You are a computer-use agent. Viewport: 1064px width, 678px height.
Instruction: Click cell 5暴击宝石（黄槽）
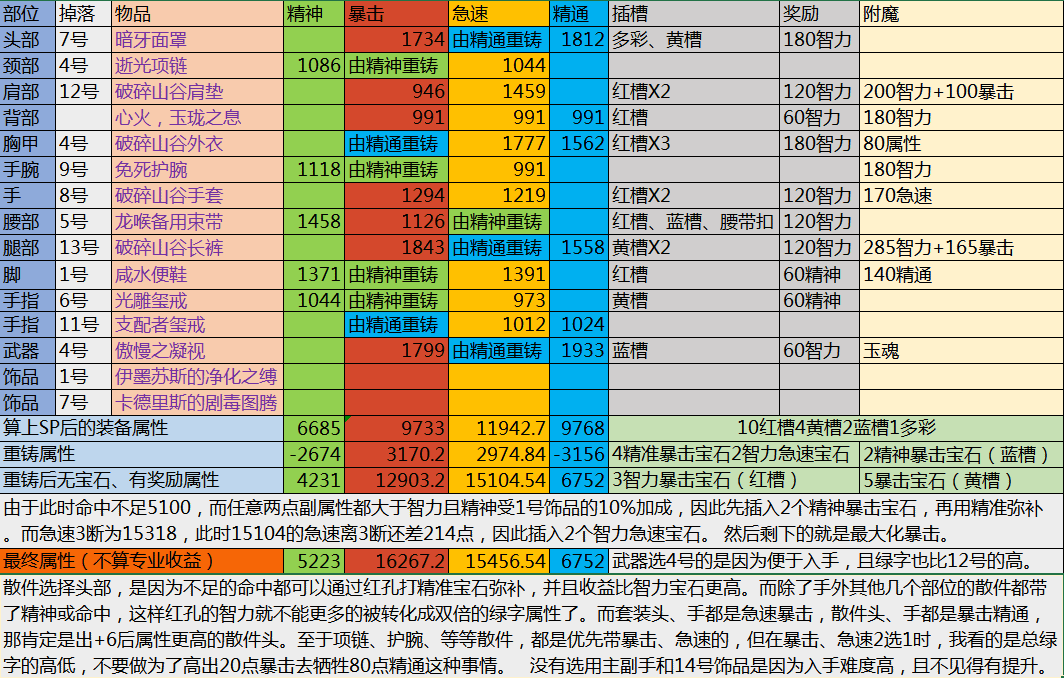point(962,481)
